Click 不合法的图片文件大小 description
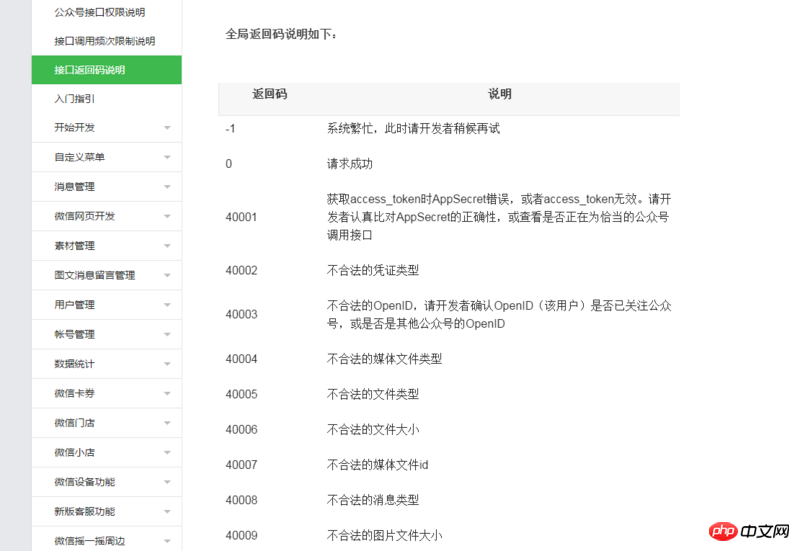 pyautogui.click(x=384, y=536)
